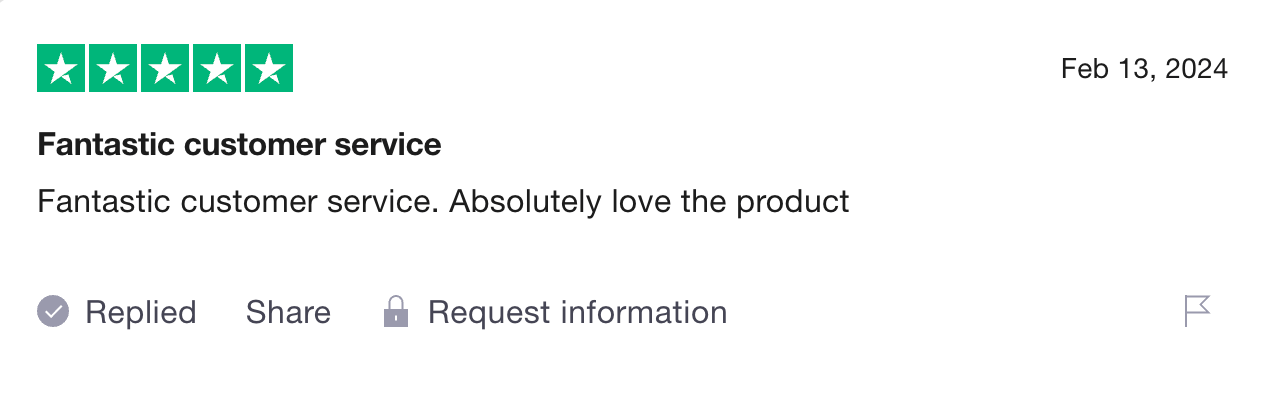Share this review via the Share button
Viewport: 1268px width, 398px height.
[288, 312]
